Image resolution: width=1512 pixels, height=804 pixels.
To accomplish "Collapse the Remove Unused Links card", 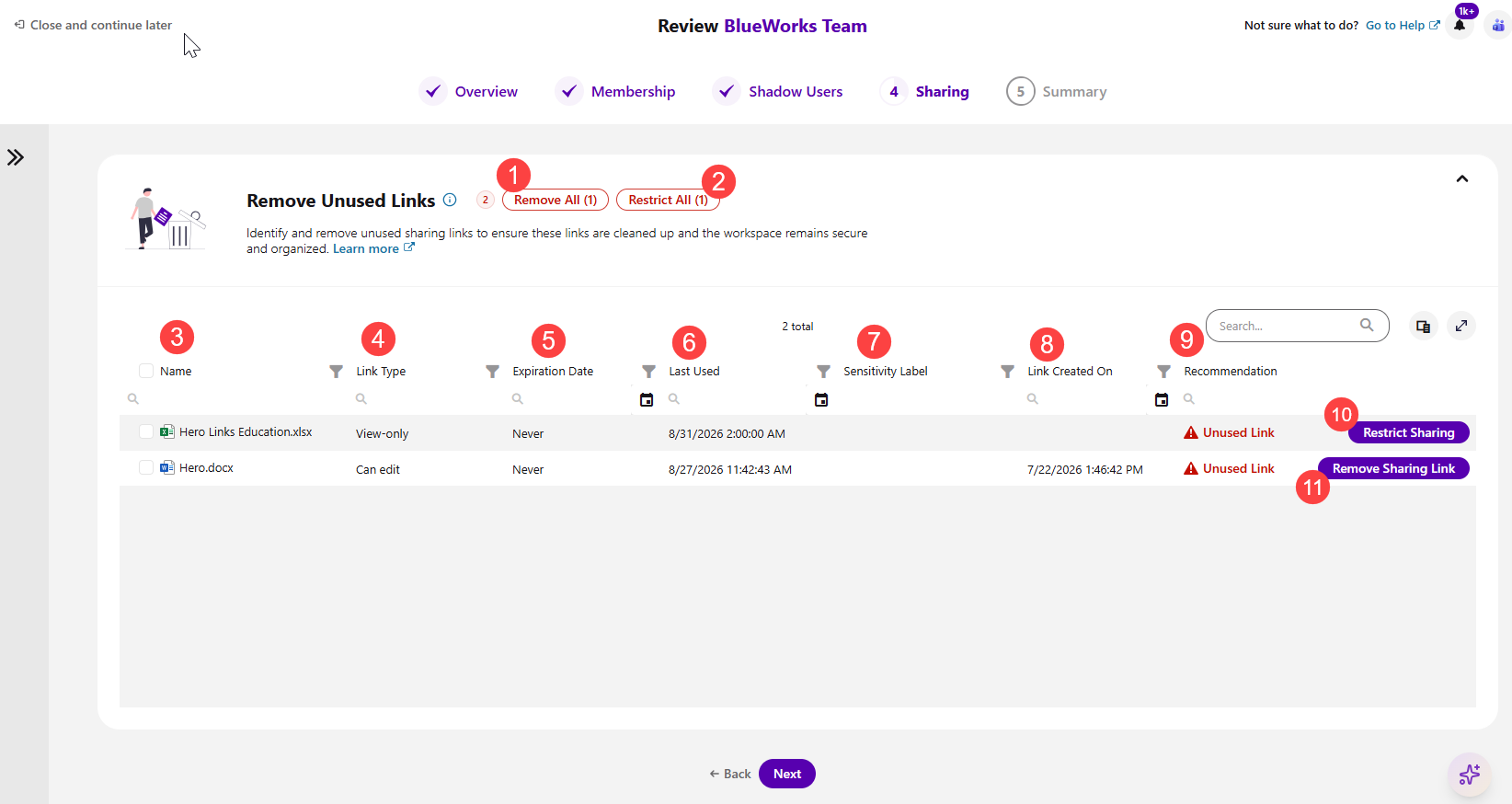I will [1462, 178].
